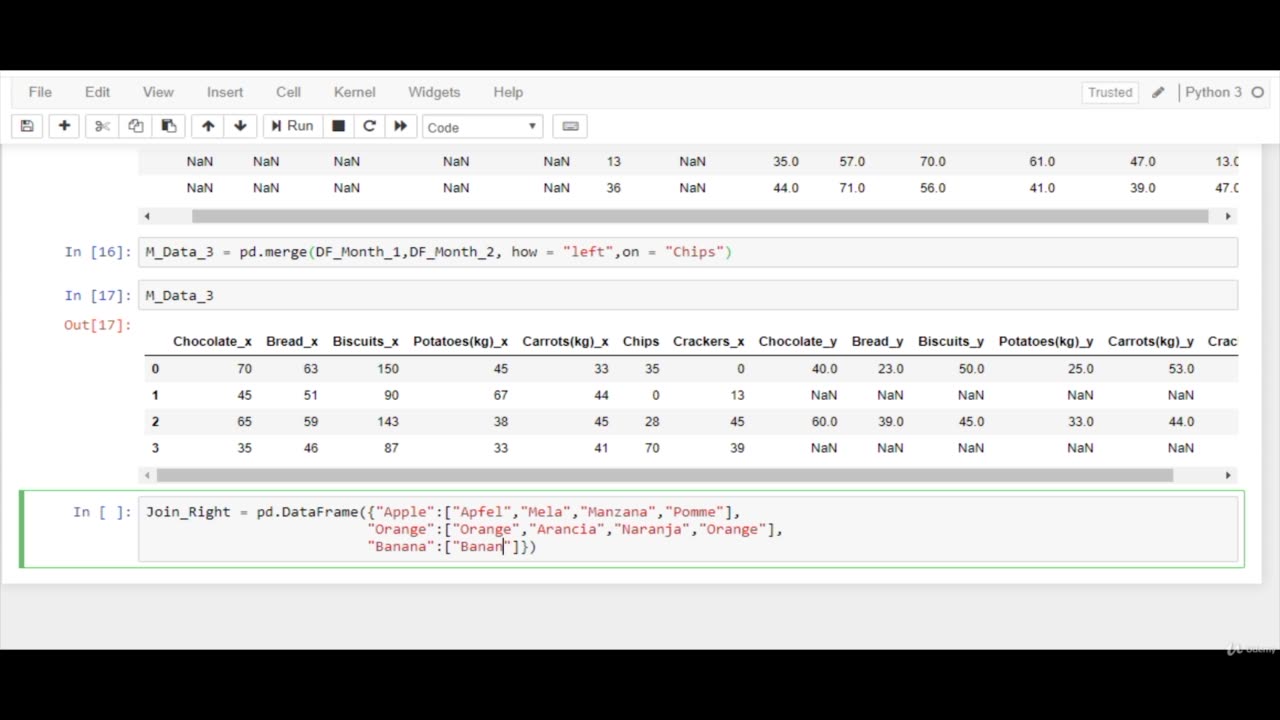This screenshot has height=720, width=1280.
Task: Open the Cell menu
Action: 288,92
